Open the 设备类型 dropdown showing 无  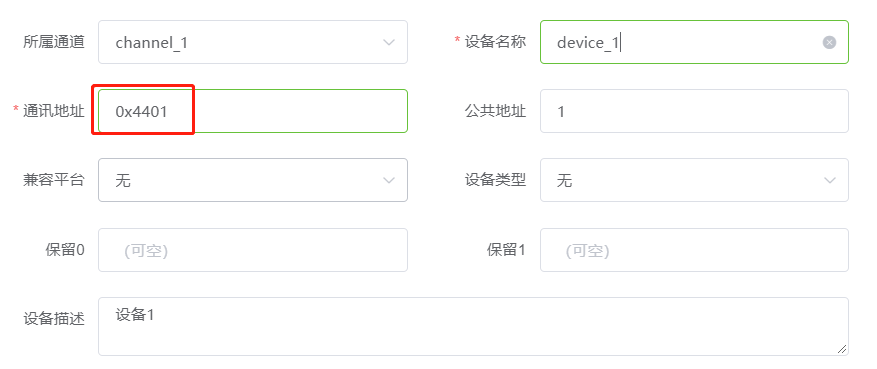coord(694,180)
